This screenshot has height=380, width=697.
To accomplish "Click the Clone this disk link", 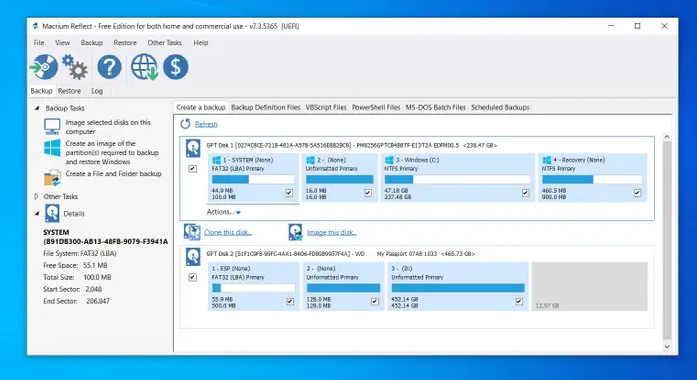I will point(228,232).
